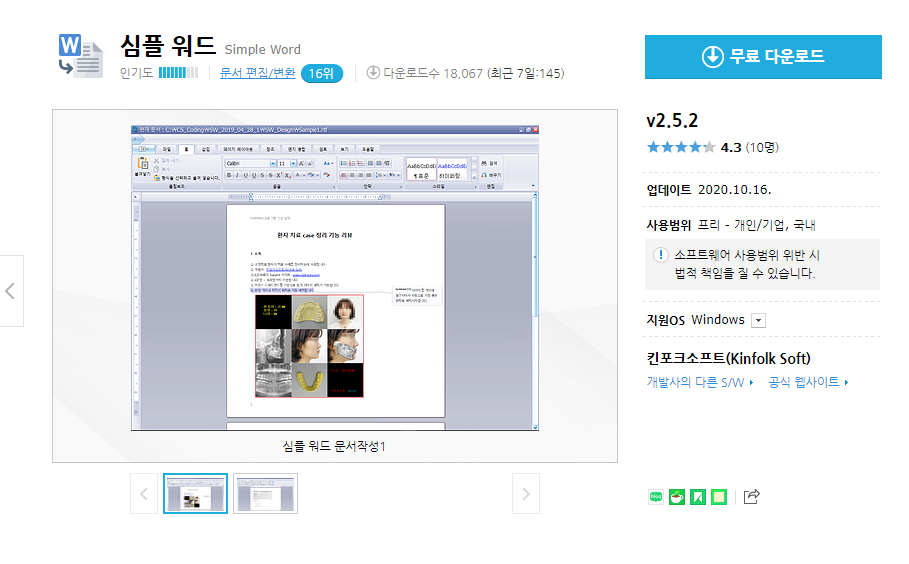Click the star rating icons
Image resolution: width=909 pixels, height=564 pixels.
pos(681,147)
